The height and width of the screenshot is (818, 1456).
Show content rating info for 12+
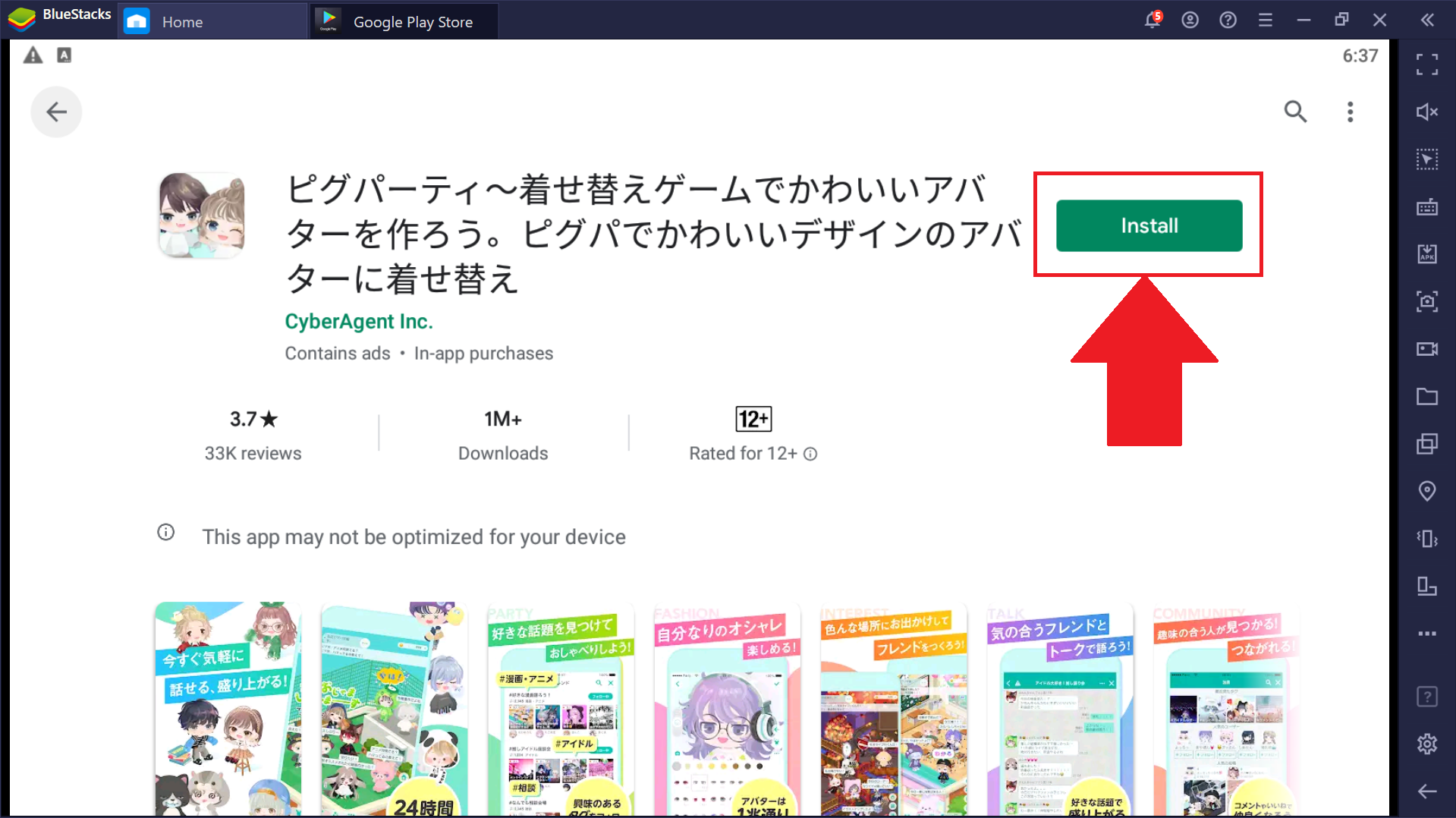coord(810,454)
